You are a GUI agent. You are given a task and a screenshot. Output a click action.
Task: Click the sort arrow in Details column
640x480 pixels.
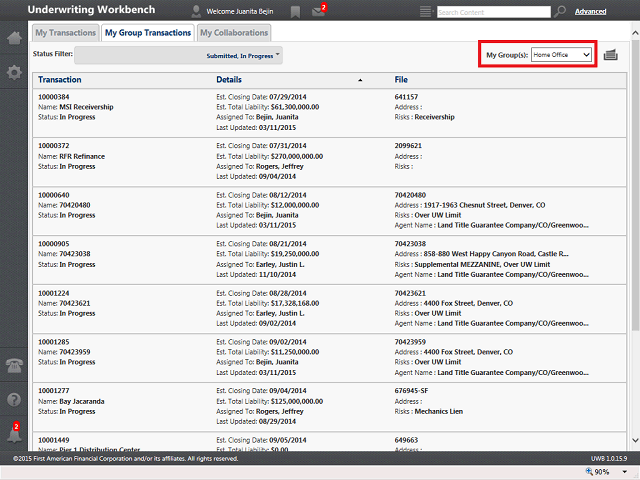pos(360,80)
